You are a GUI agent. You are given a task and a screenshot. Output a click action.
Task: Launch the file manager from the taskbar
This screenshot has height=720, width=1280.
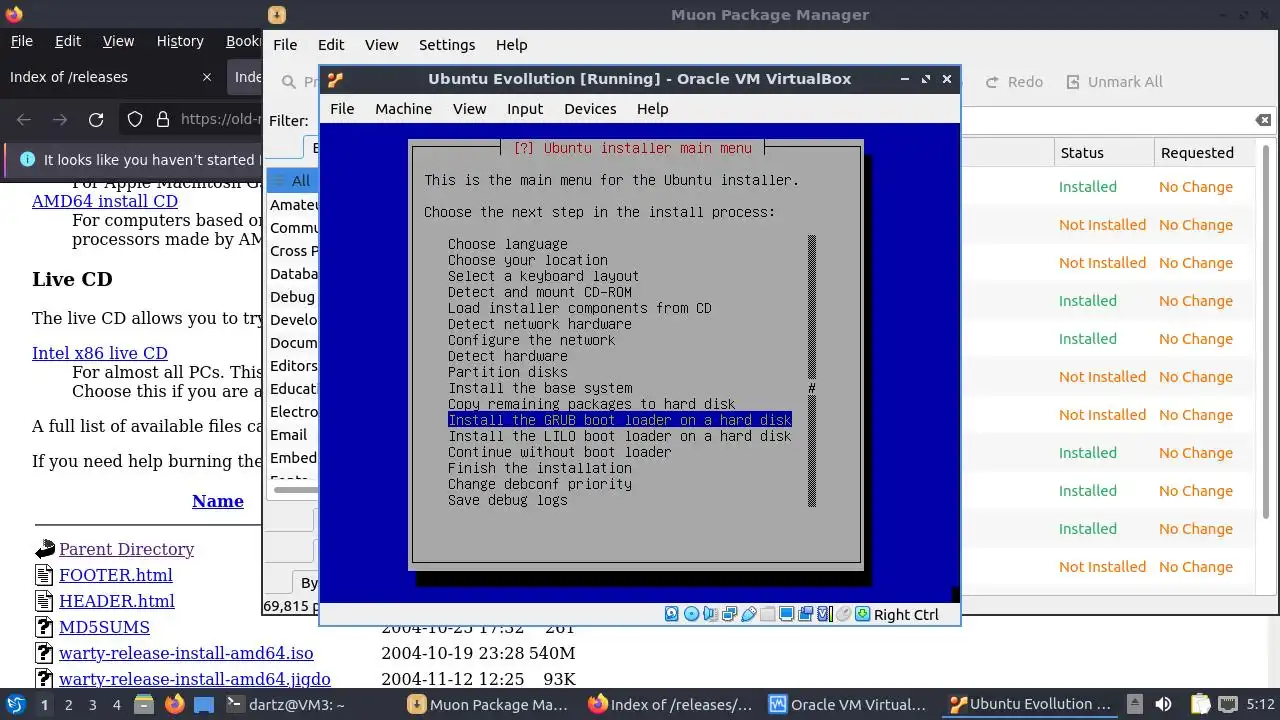142,704
